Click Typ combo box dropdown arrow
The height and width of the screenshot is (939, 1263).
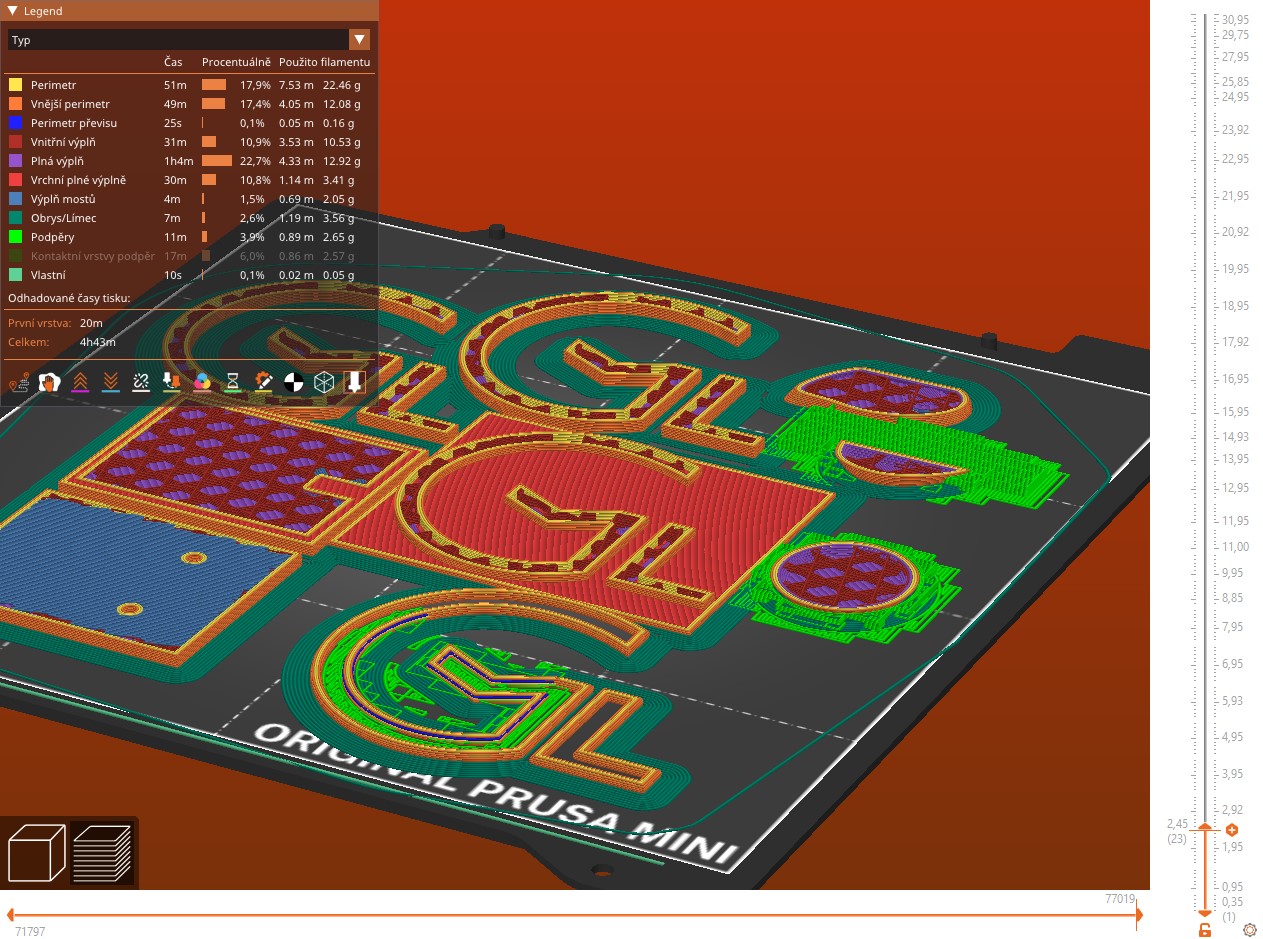pyautogui.click(x=359, y=40)
